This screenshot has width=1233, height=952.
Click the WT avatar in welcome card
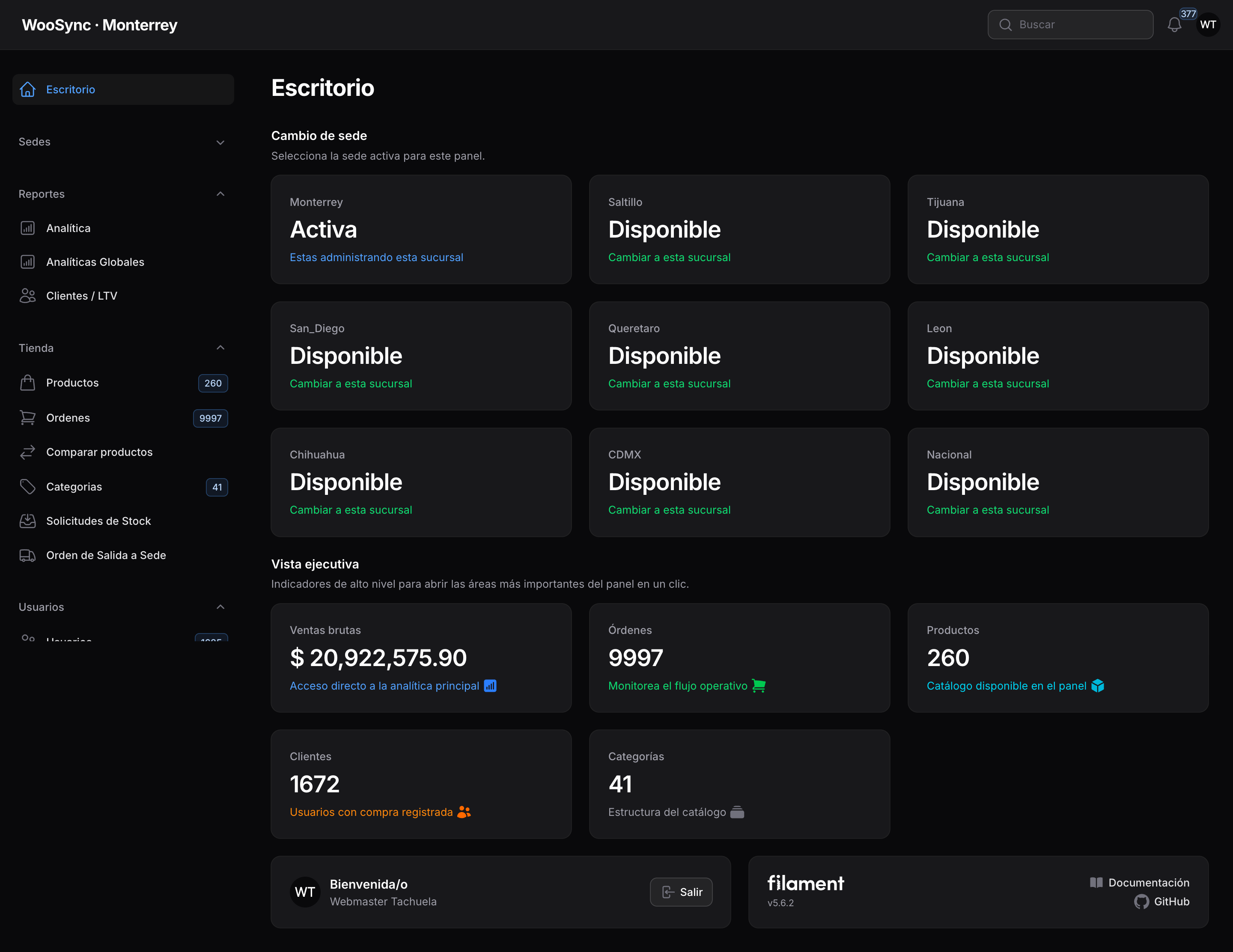(305, 892)
